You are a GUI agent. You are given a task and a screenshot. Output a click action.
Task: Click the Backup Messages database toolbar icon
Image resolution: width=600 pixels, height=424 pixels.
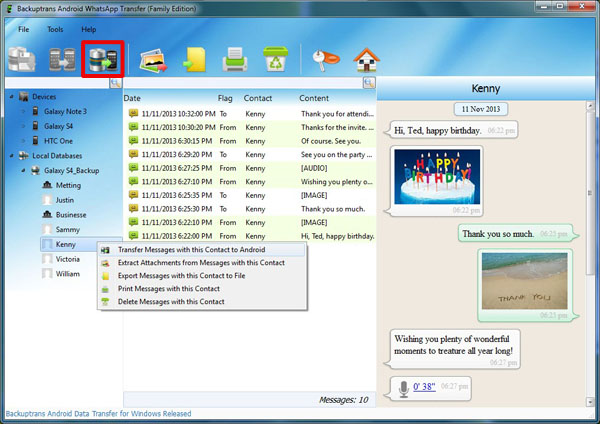22,59
